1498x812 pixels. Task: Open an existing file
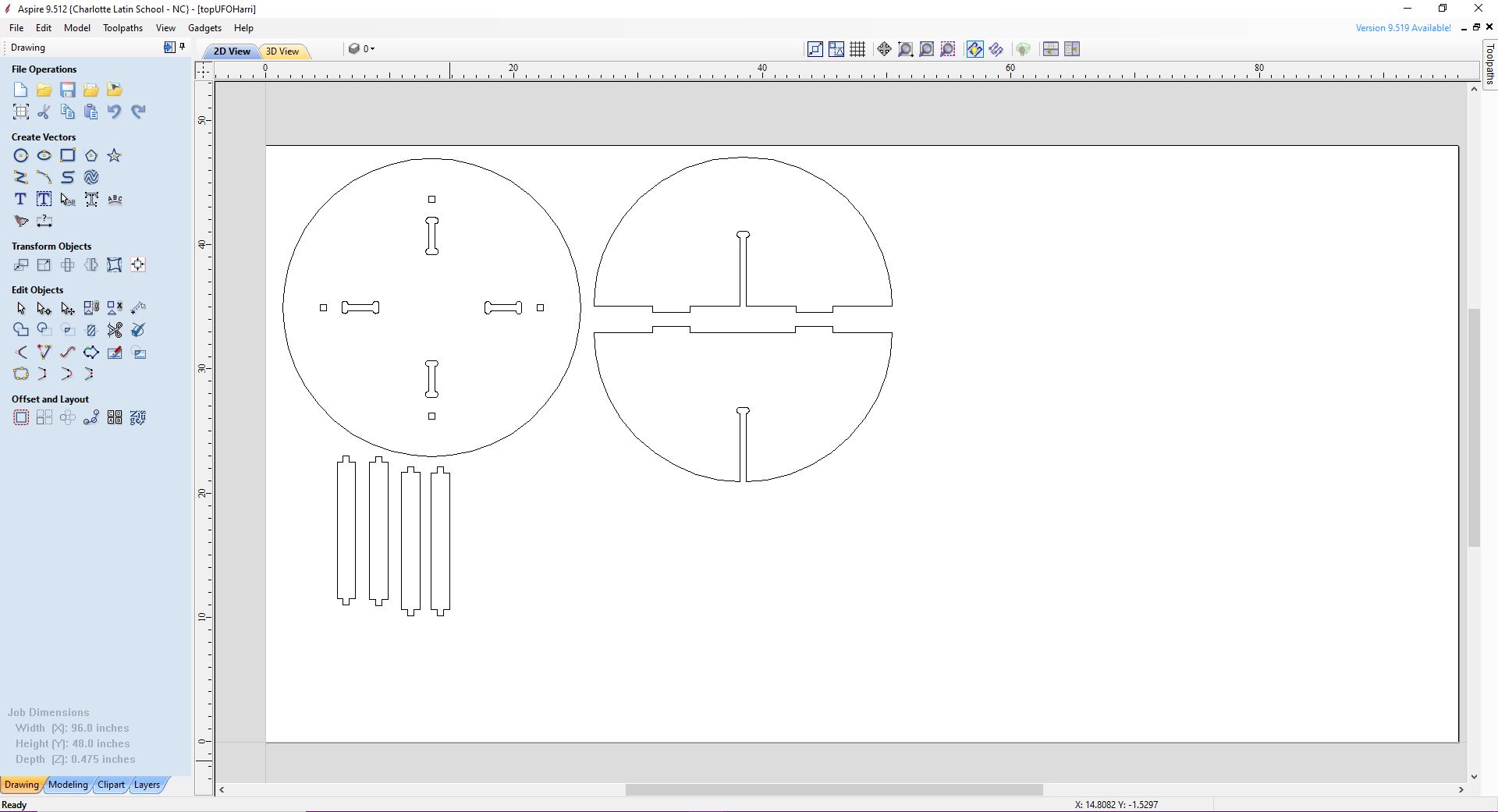[44, 90]
